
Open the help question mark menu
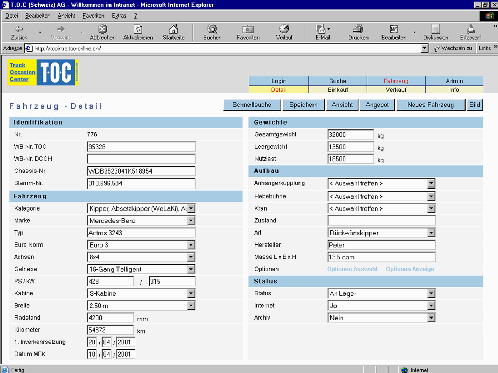(136, 16)
